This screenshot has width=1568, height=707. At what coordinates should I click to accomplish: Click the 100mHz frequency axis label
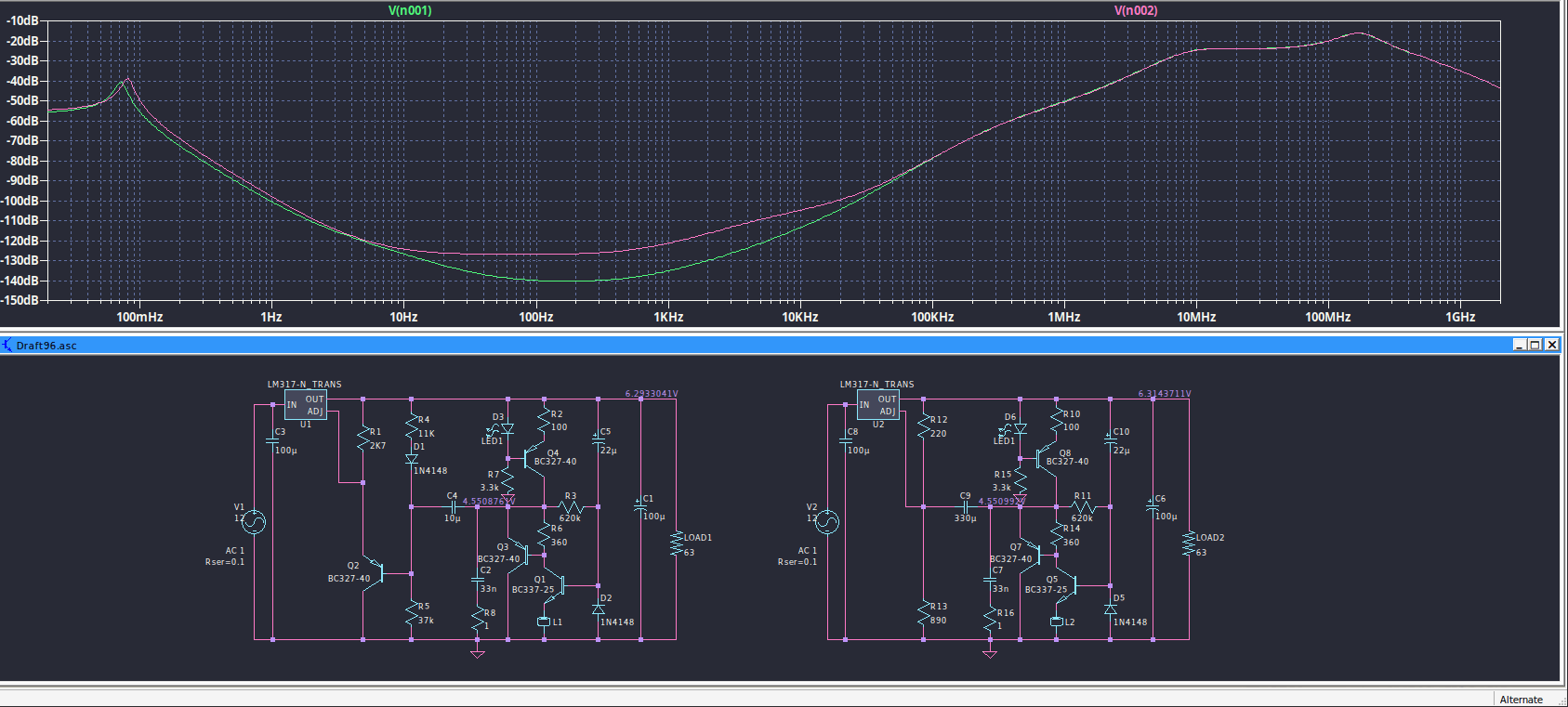click(x=139, y=317)
